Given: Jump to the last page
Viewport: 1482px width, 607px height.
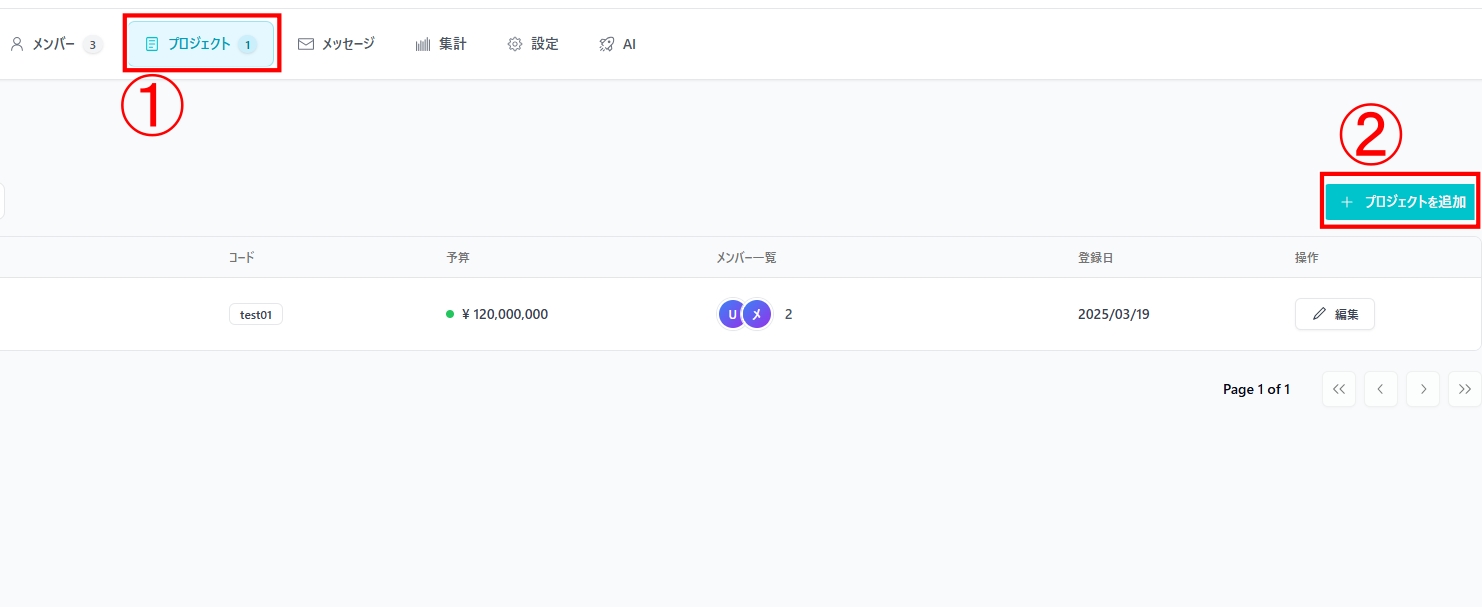Looking at the screenshot, I should 1465,389.
